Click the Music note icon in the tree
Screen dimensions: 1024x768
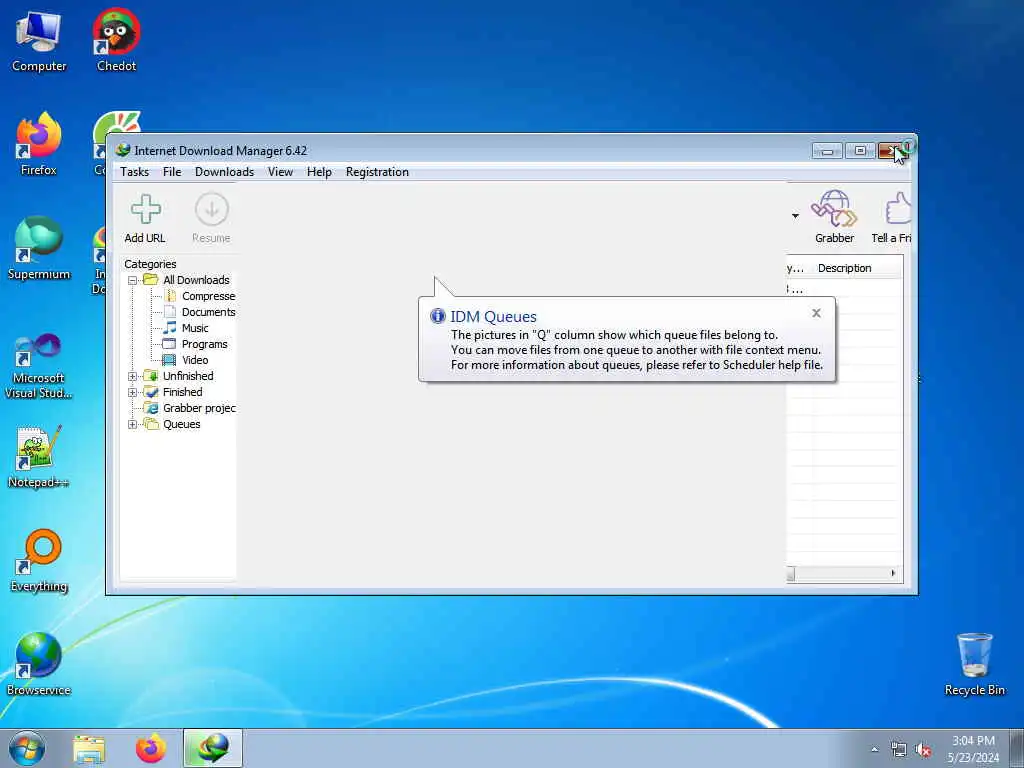[x=169, y=328]
